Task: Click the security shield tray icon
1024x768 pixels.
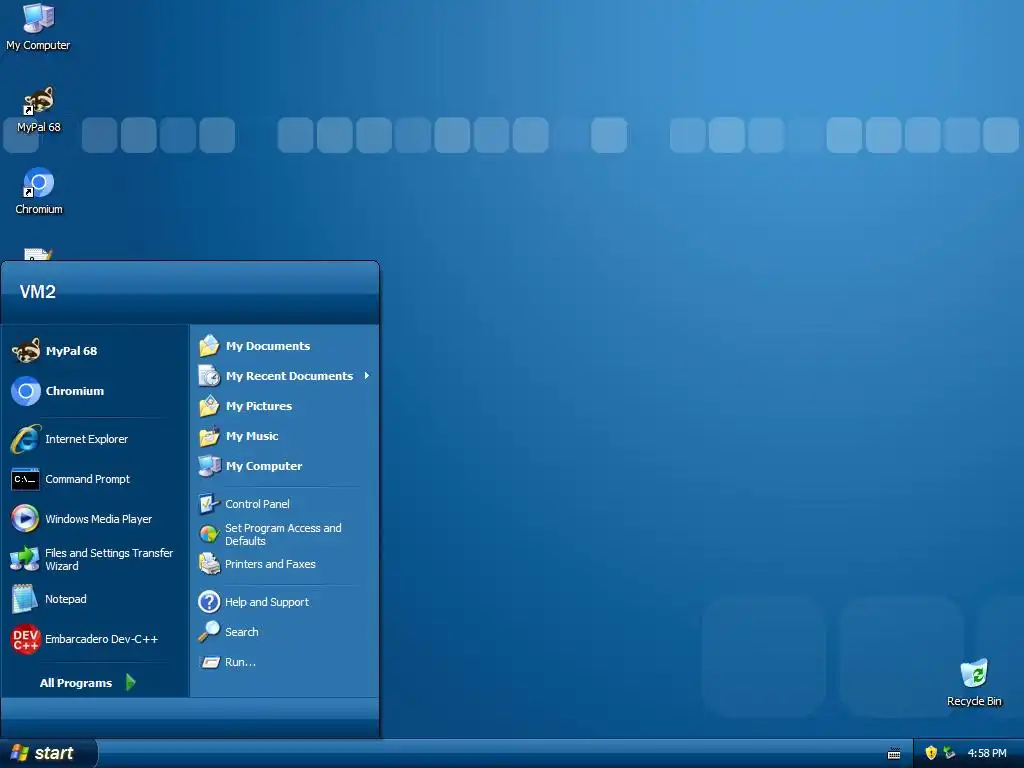Action: point(931,753)
